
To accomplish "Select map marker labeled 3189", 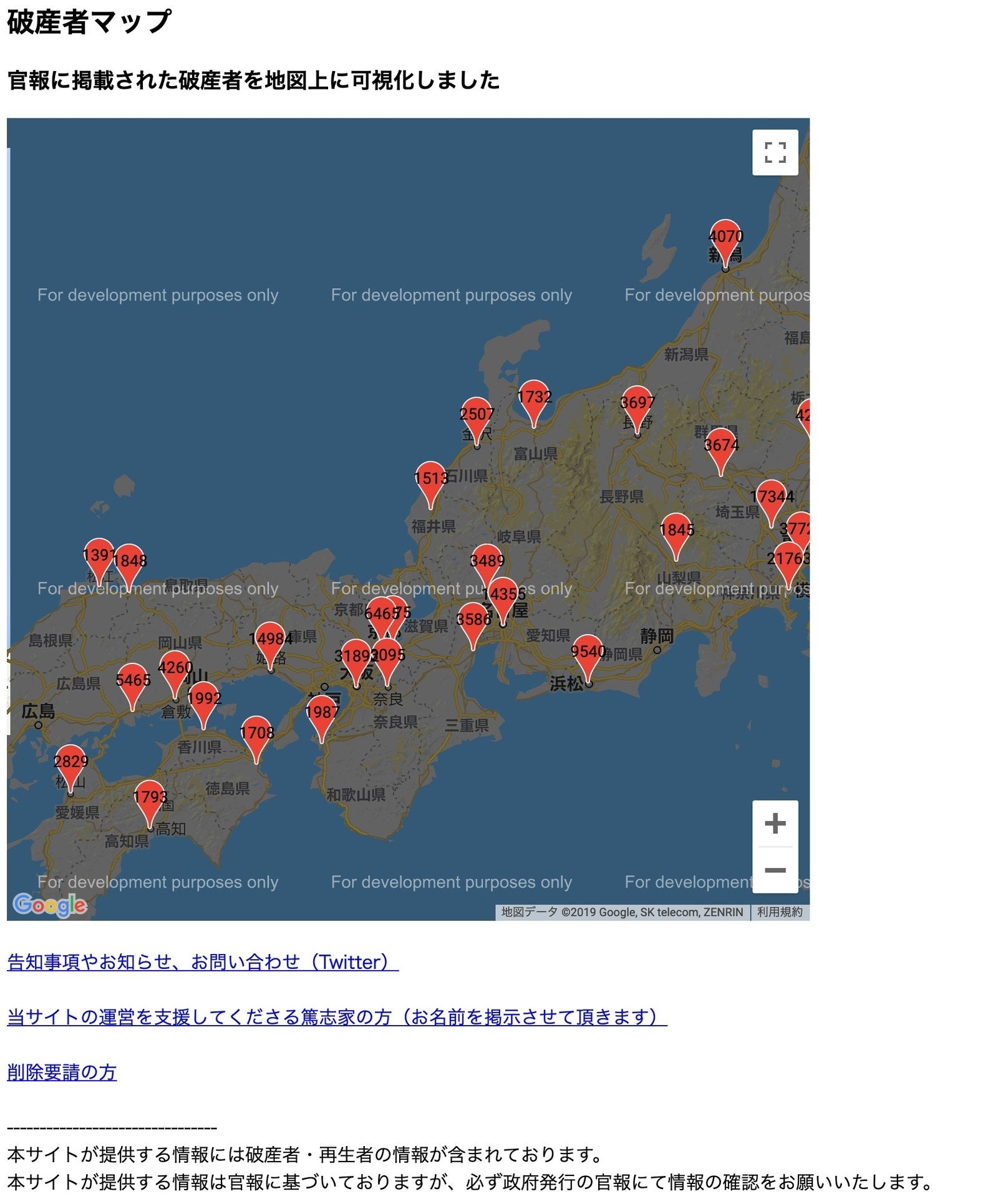I will 356,663.
